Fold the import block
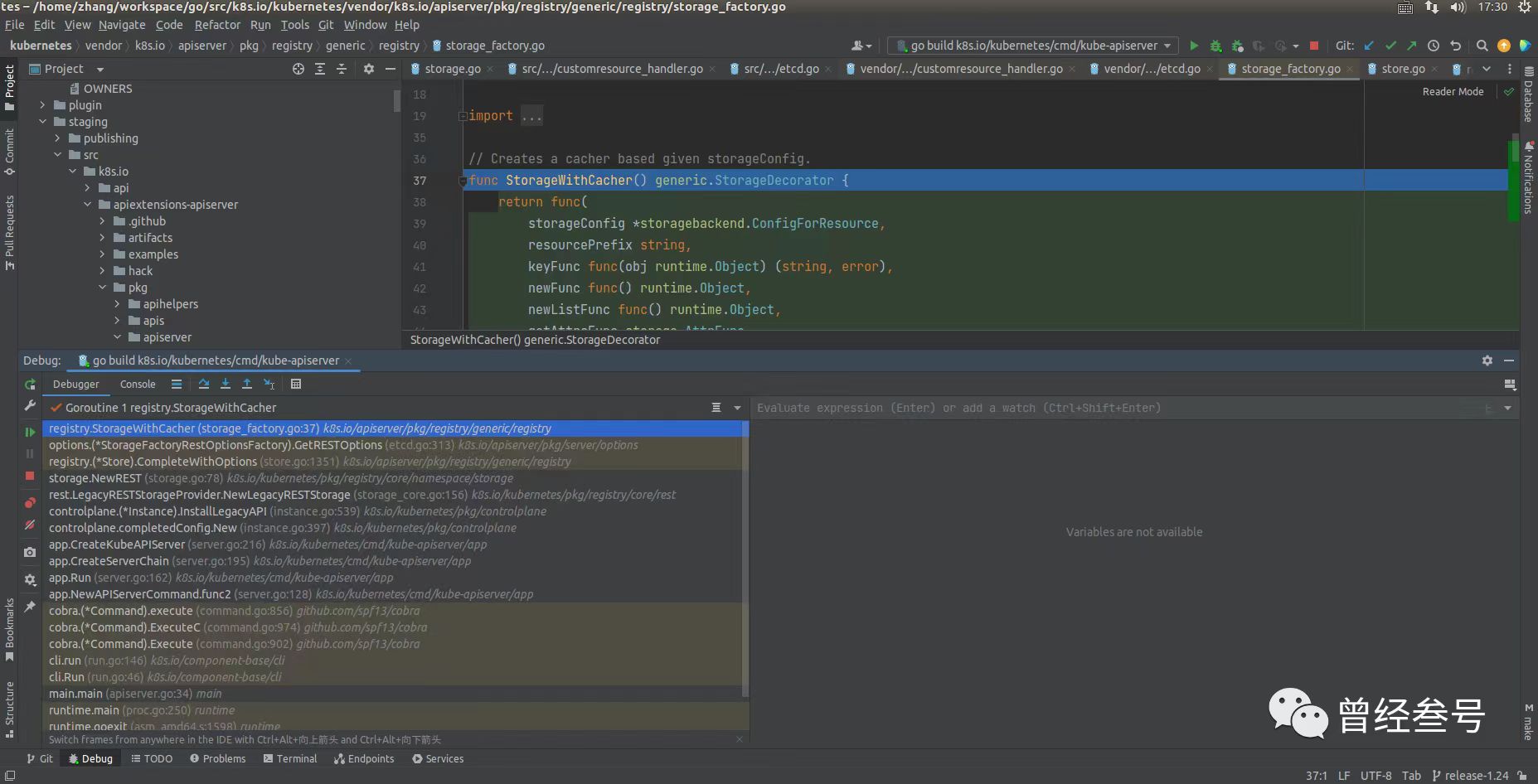Screen dimensions: 1538x784 point(463,116)
